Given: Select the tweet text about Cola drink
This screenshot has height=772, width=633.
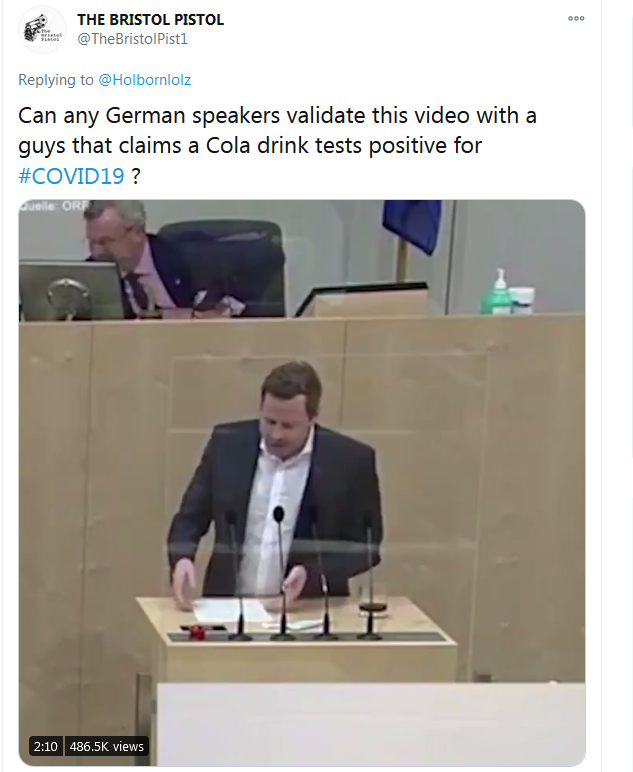Looking at the screenshot, I should click(x=277, y=145).
